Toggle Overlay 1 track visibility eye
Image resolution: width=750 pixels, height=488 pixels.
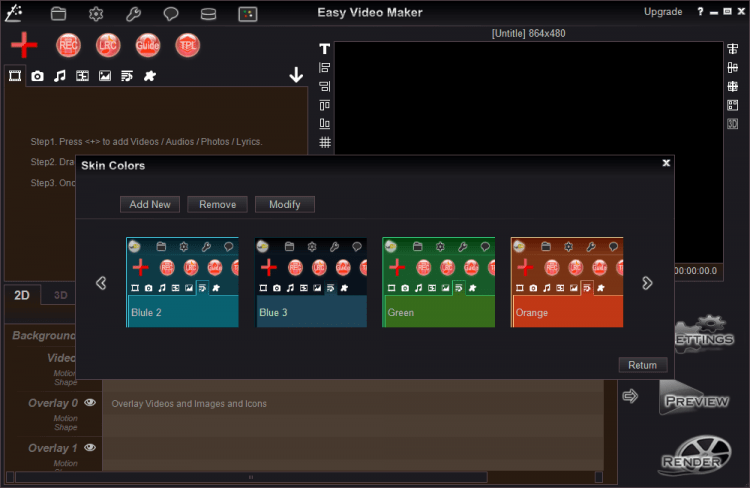[x=90, y=448]
